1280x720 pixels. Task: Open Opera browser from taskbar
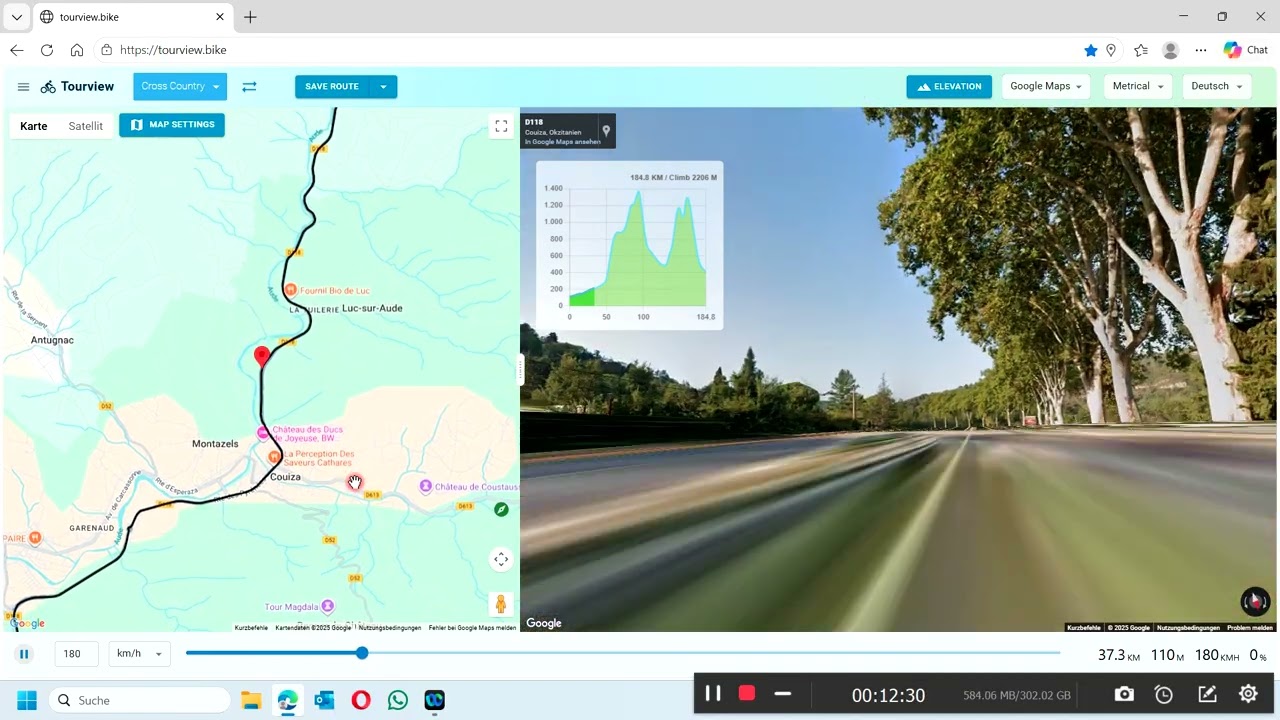pyautogui.click(x=361, y=700)
